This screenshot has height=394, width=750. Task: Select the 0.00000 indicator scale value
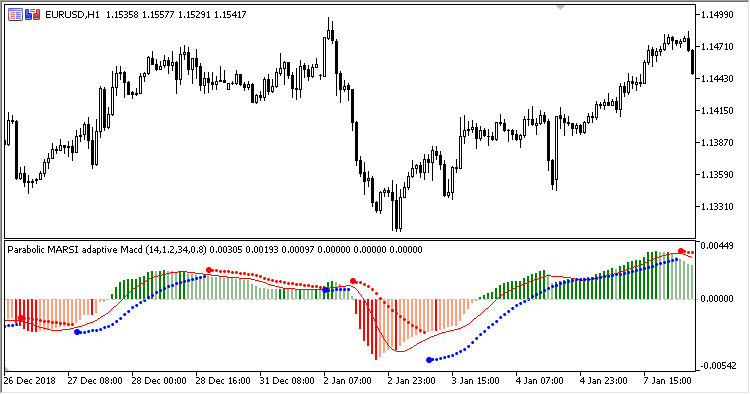pyautogui.click(x=717, y=299)
